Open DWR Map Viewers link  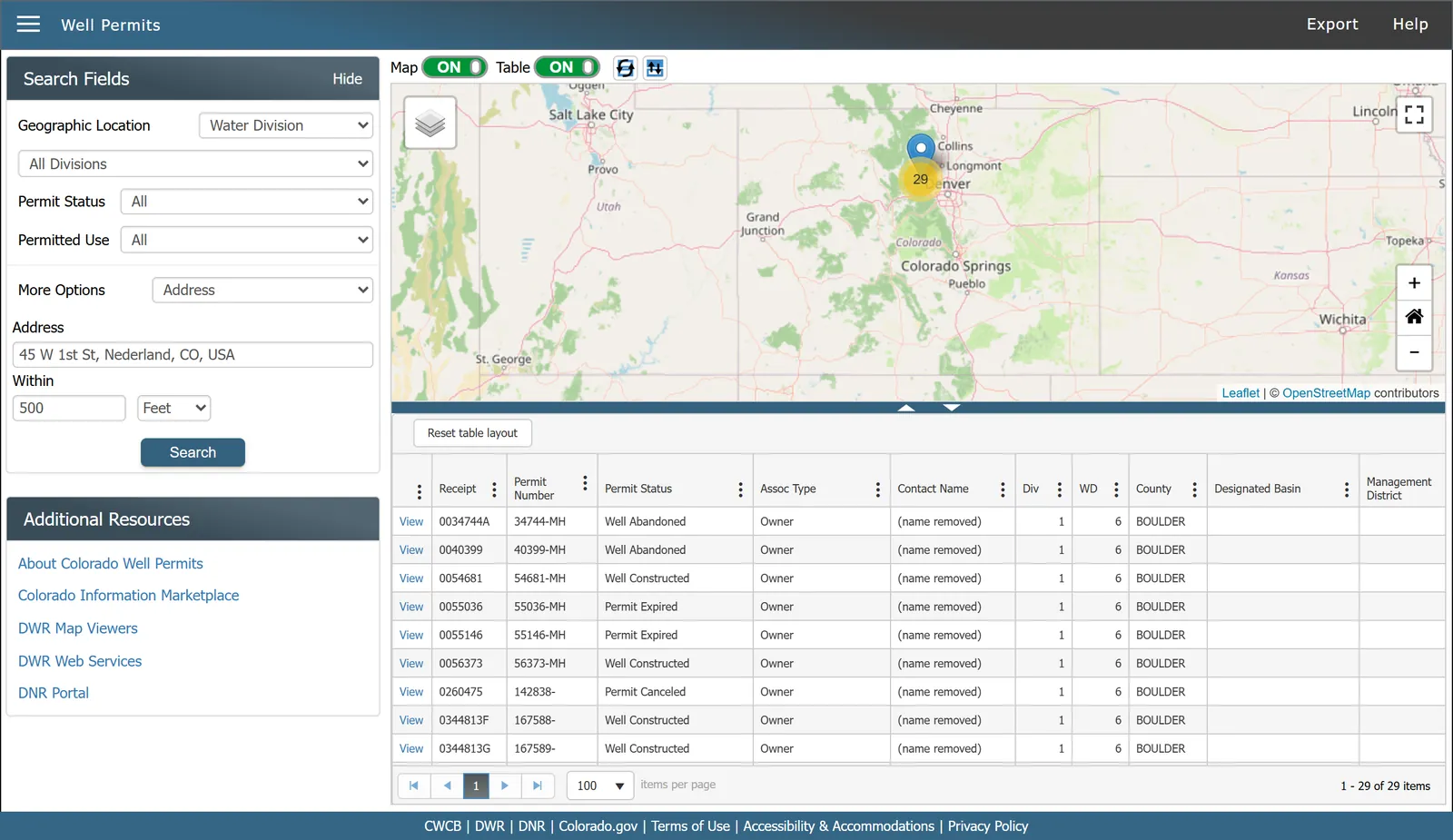78,628
